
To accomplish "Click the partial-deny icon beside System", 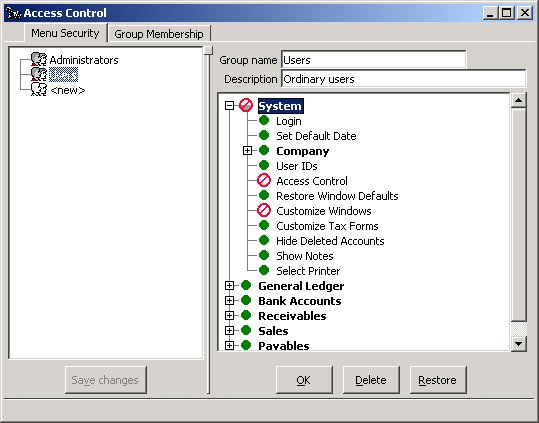I will point(246,105).
